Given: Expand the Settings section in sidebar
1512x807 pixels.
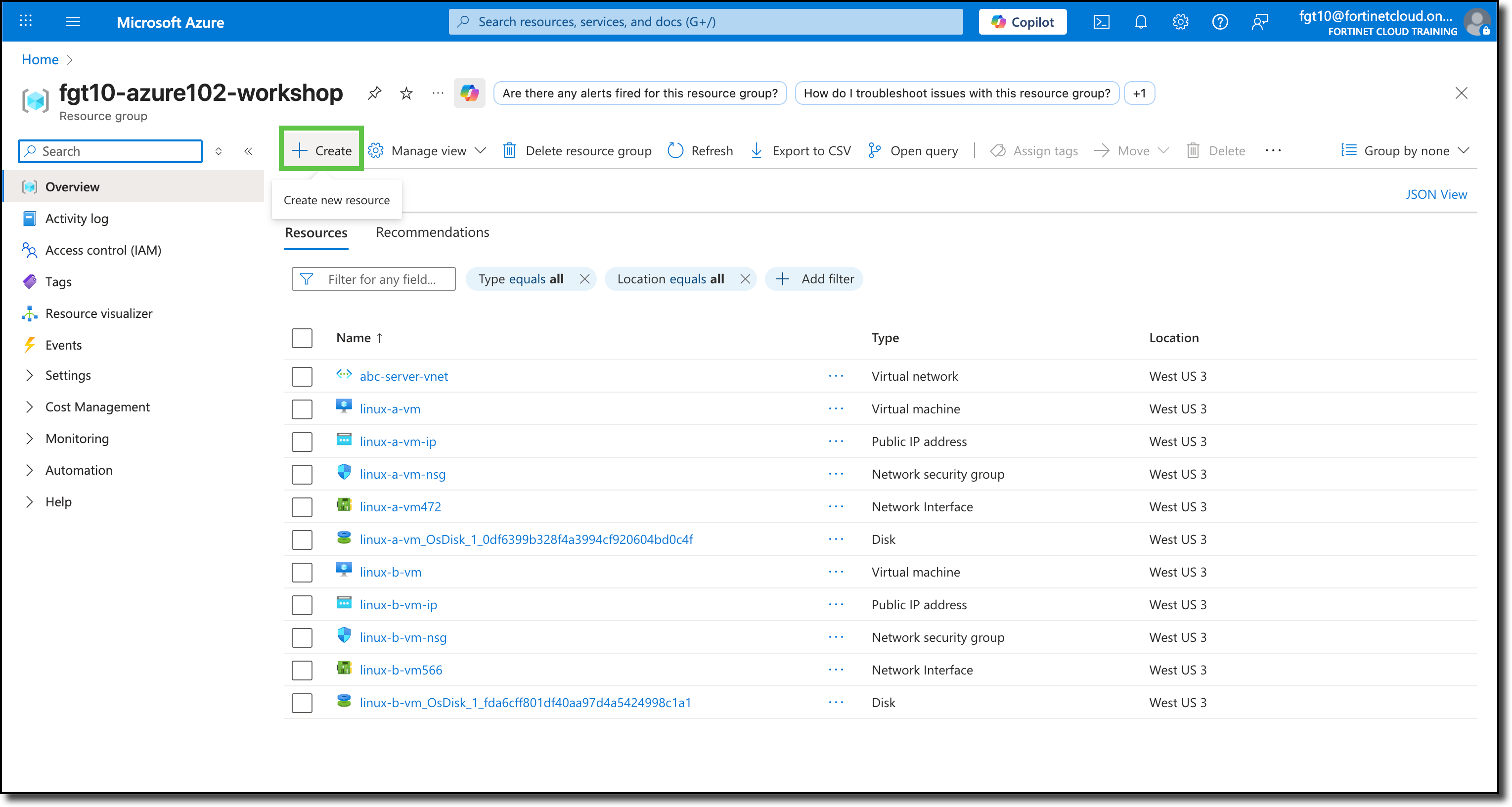Looking at the screenshot, I should [68, 375].
